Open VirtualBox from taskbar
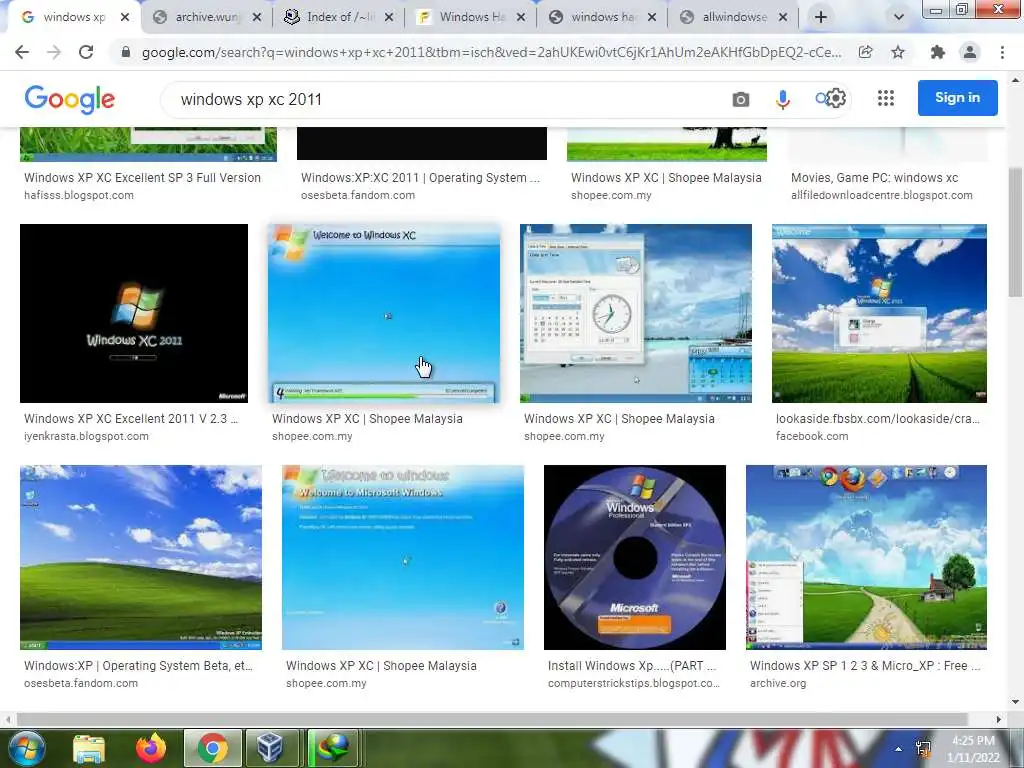The height and width of the screenshot is (768, 1024). pos(270,748)
